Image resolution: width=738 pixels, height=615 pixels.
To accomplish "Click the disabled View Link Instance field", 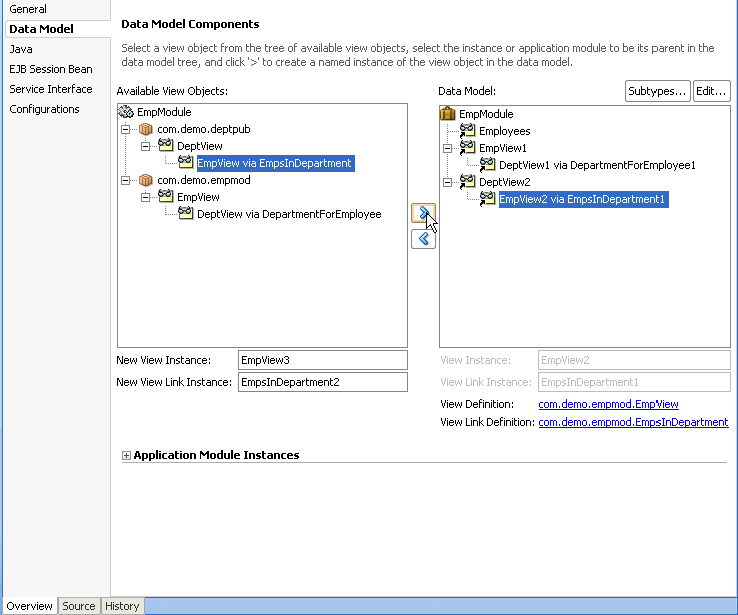I will [634, 382].
